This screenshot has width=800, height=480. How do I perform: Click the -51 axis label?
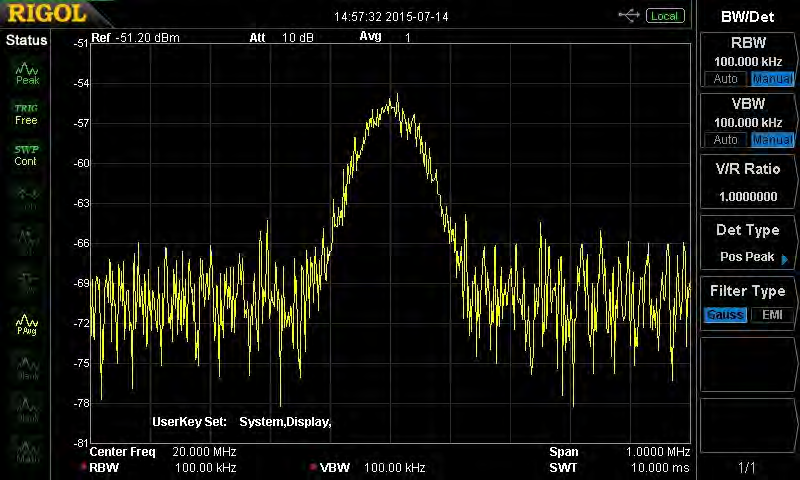(81, 43)
